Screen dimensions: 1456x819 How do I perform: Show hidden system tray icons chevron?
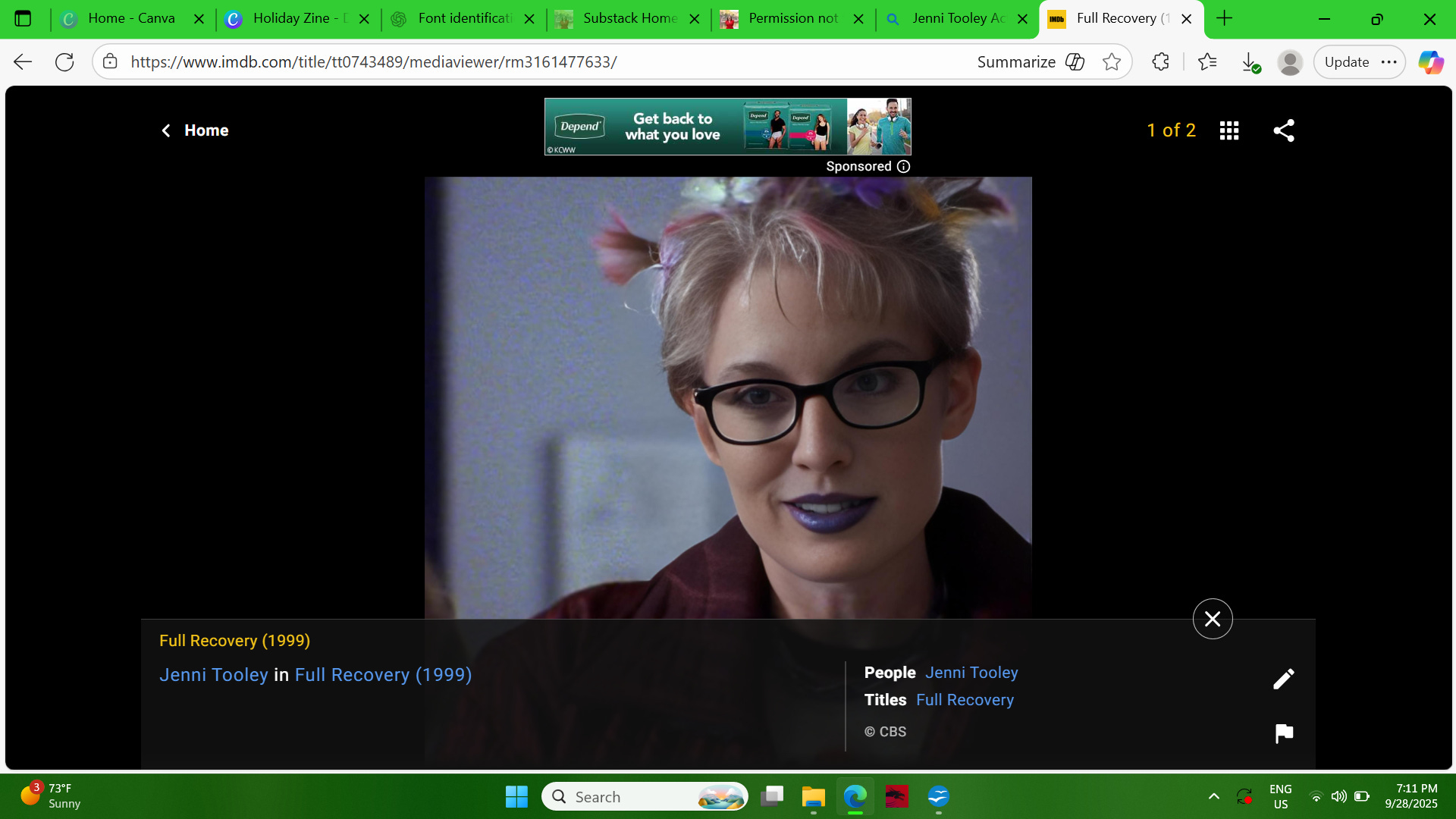pos(1213,796)
